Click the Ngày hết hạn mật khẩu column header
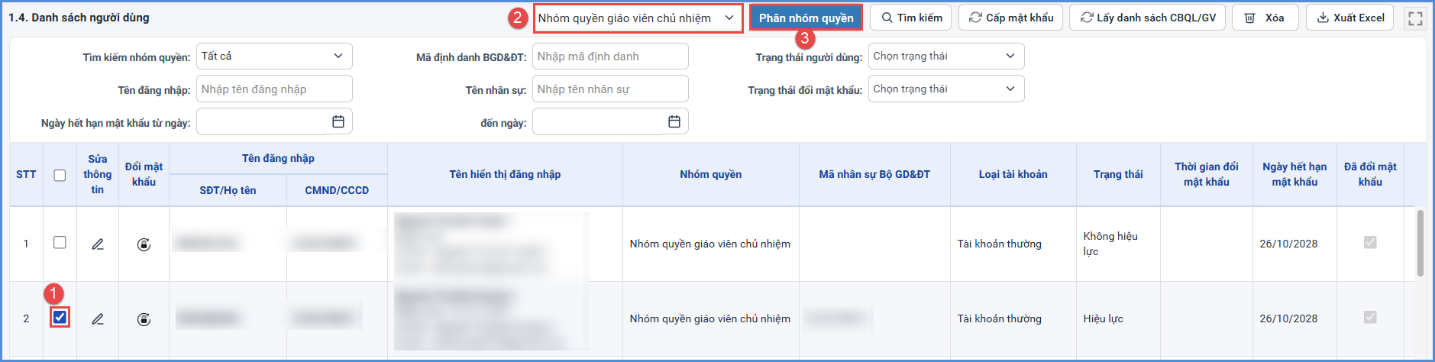This screenshot has height=362, width=1435. 1294,174
